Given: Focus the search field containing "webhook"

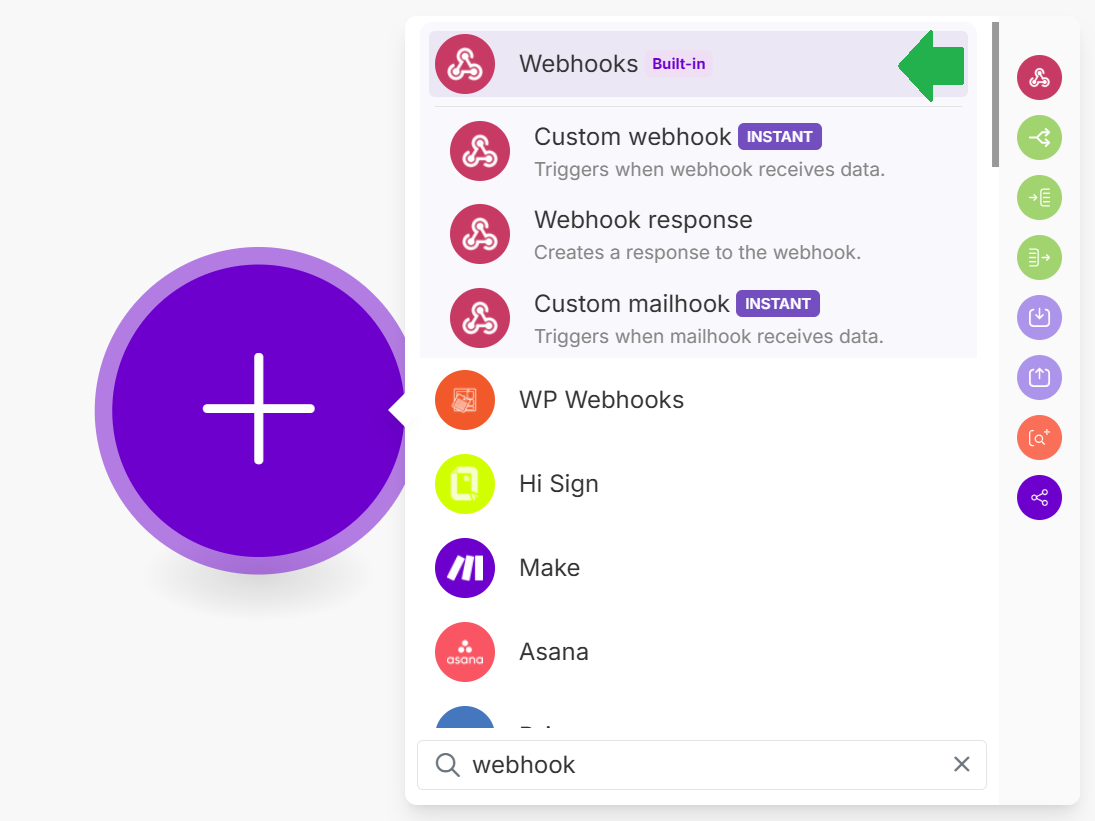Looking at the screenshot, I should click(702, 765).
